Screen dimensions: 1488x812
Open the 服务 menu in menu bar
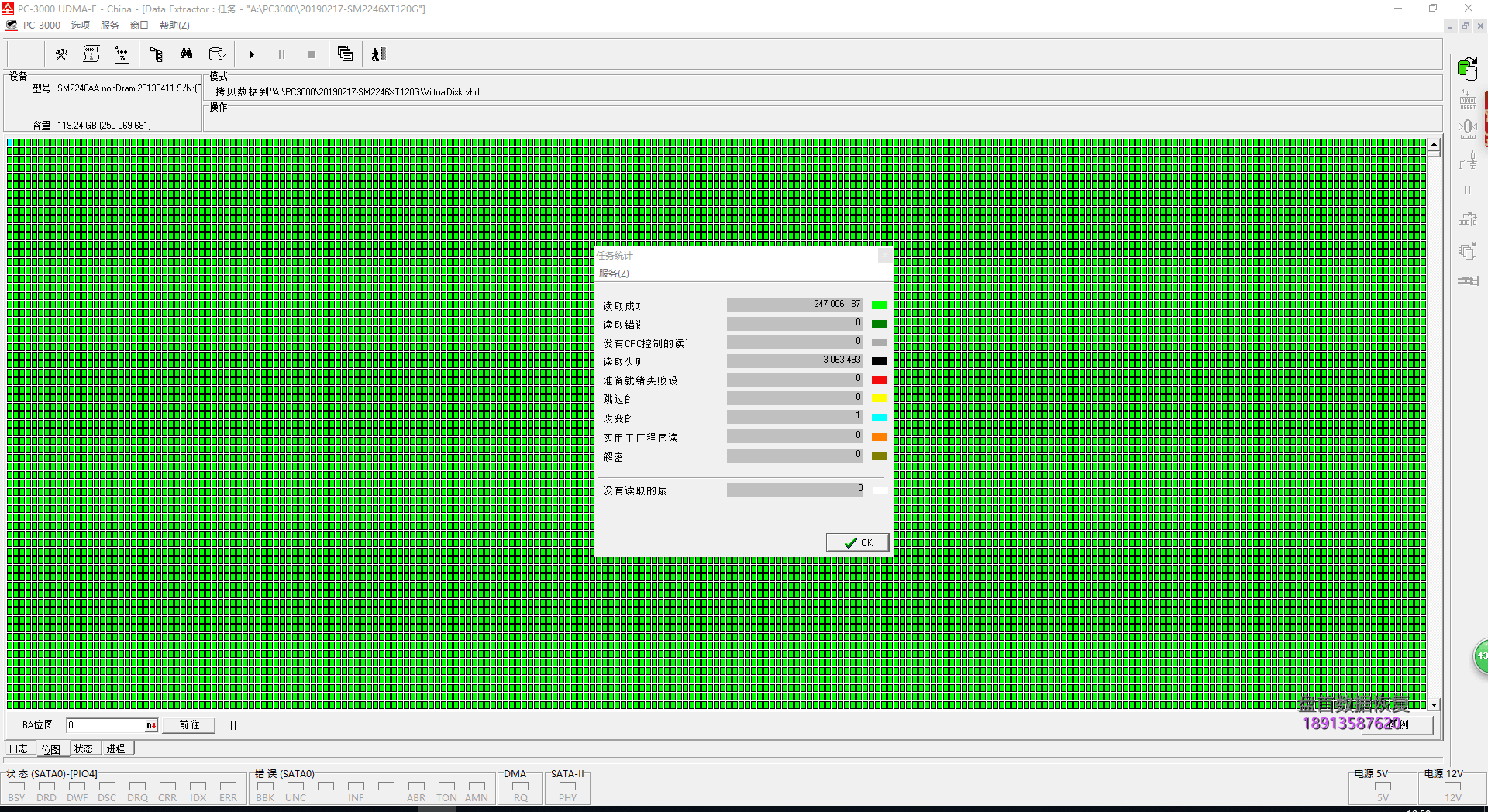pos(109,26)
